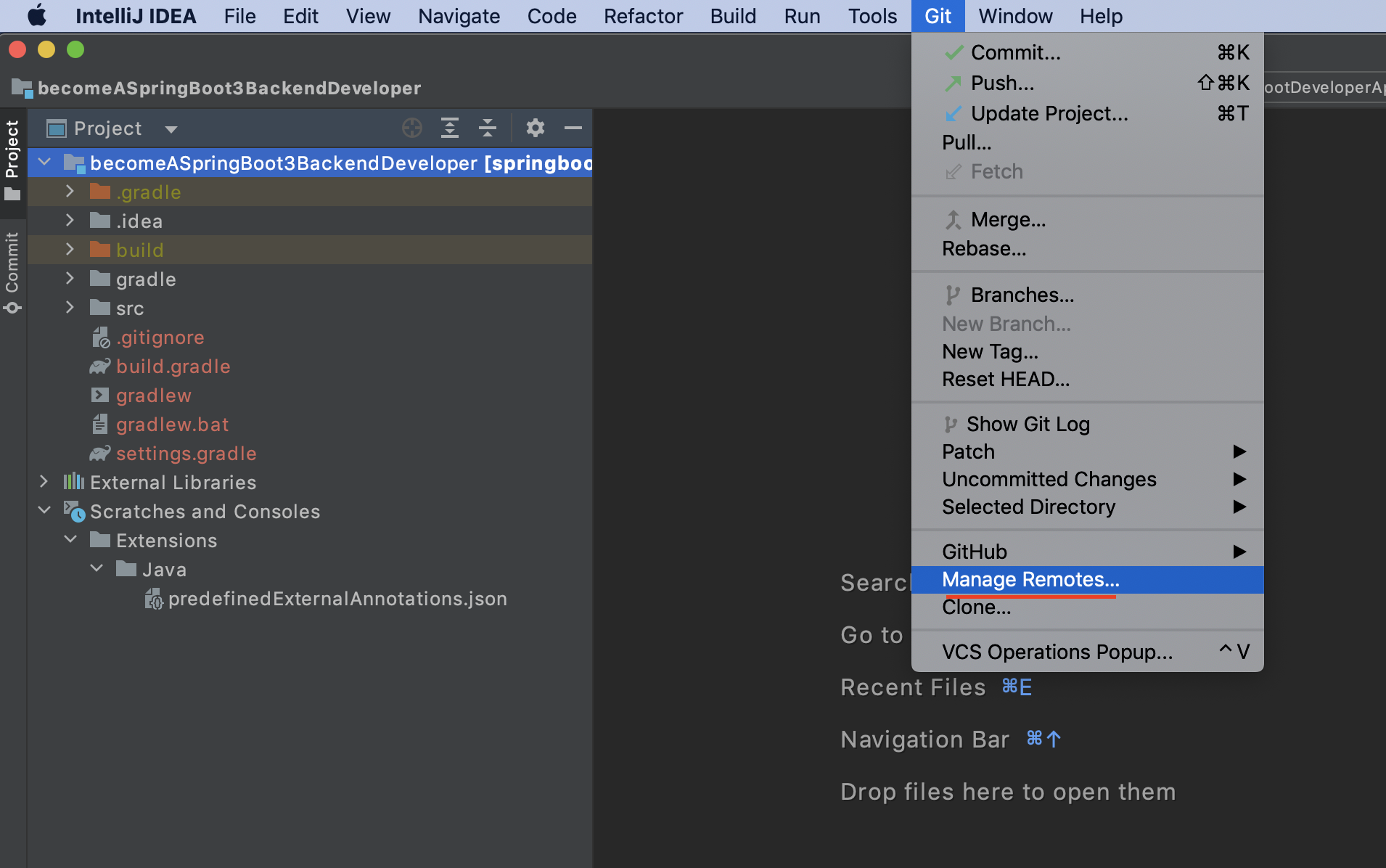1386x868 pixels.
Task: Collapse the Extensions folder
Action: click(70, 539)
